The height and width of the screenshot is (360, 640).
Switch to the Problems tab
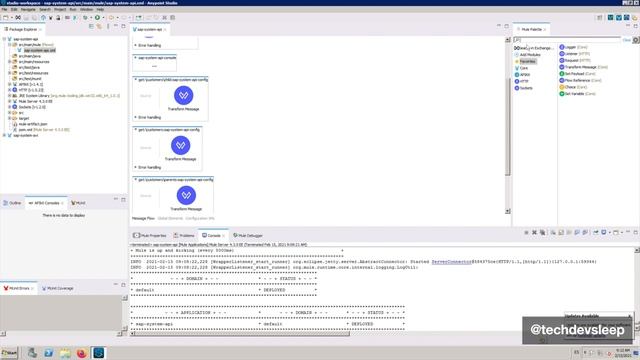point(184,236)
